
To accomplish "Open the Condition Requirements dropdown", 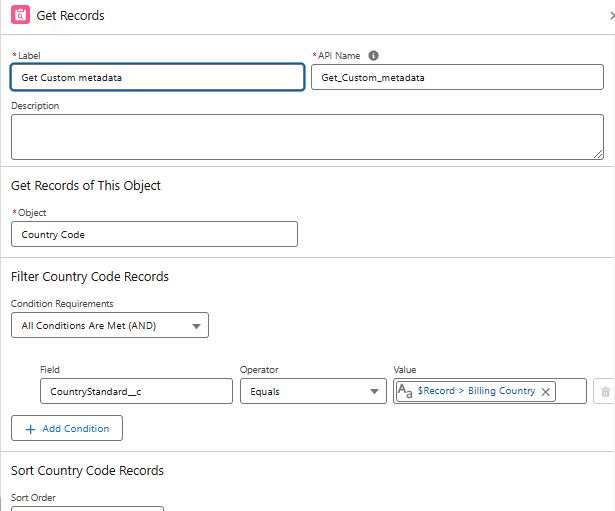I will pos(110,325).
